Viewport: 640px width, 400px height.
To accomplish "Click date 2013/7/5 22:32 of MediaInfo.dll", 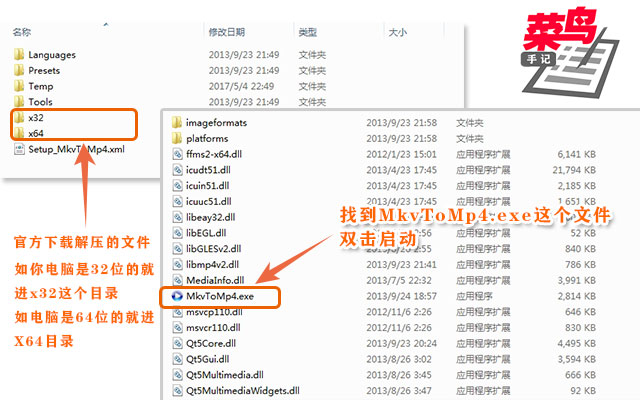I will (399, 280).
